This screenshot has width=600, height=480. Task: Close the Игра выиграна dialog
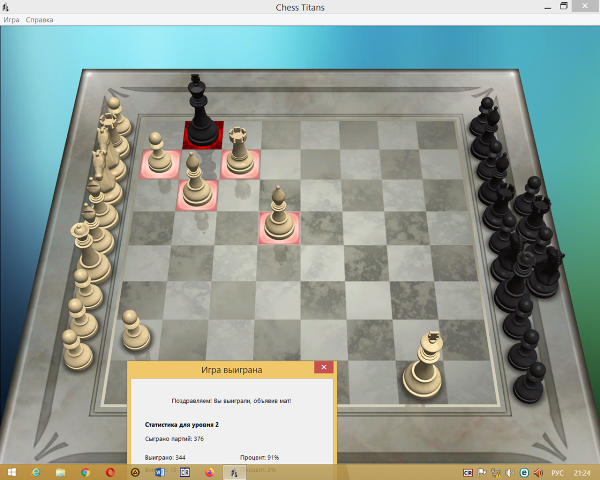(x=323, y=369)
